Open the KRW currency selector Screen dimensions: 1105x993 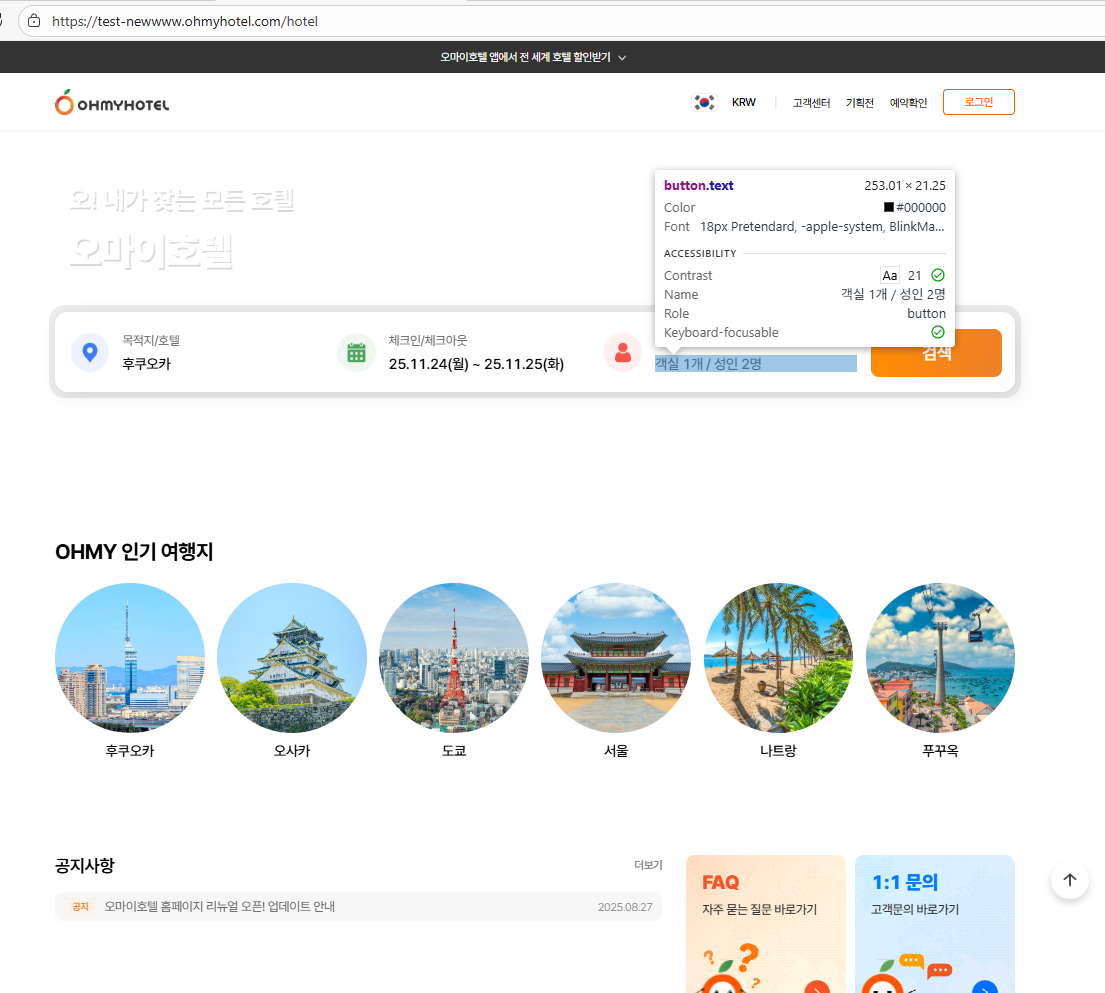[743, 102]
